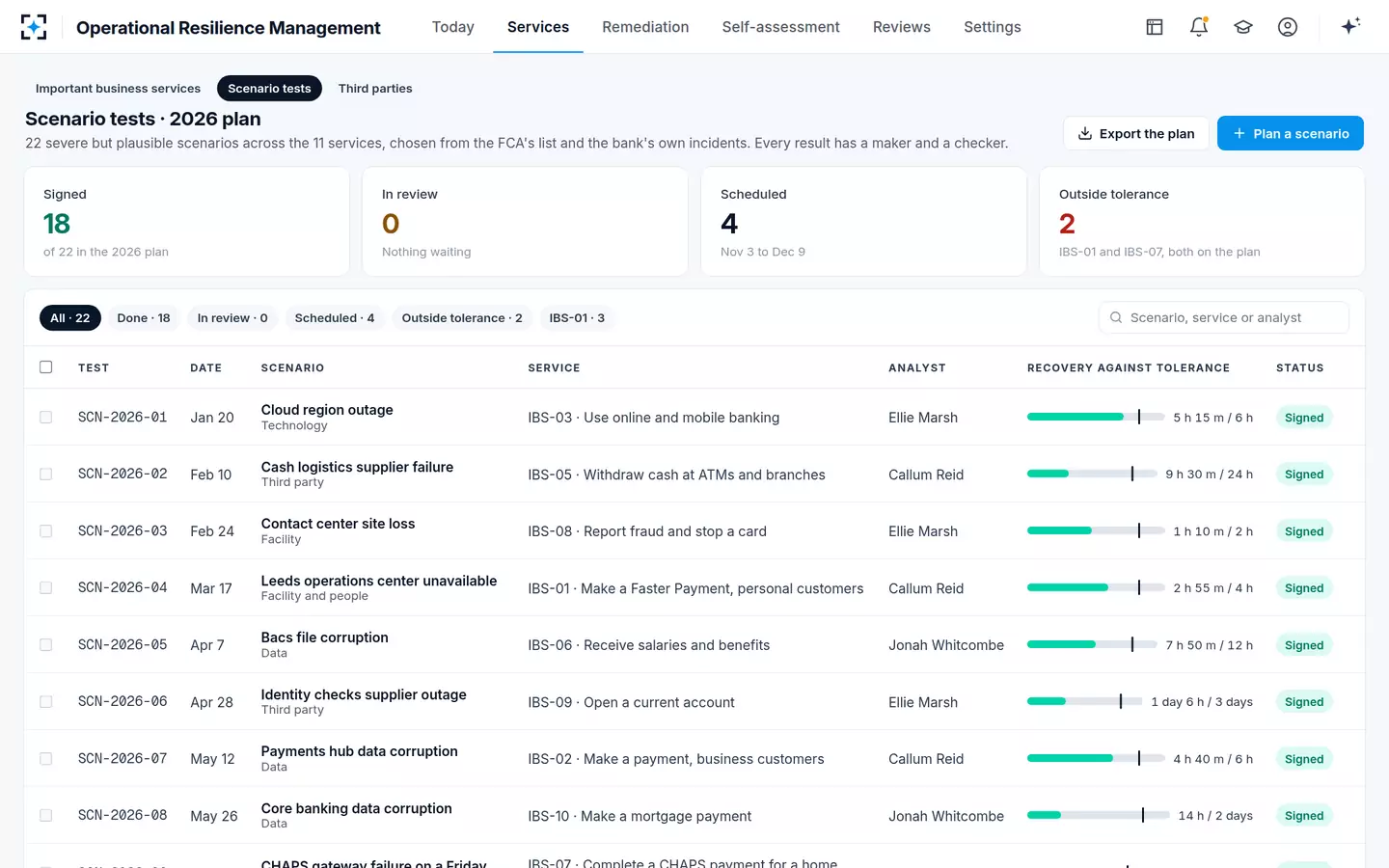This screenshot has width=1389, height=868.
Task: Click analyst Jonah Whitcombe on SCN-2026-08 row
Action: [x=946, y=816]
